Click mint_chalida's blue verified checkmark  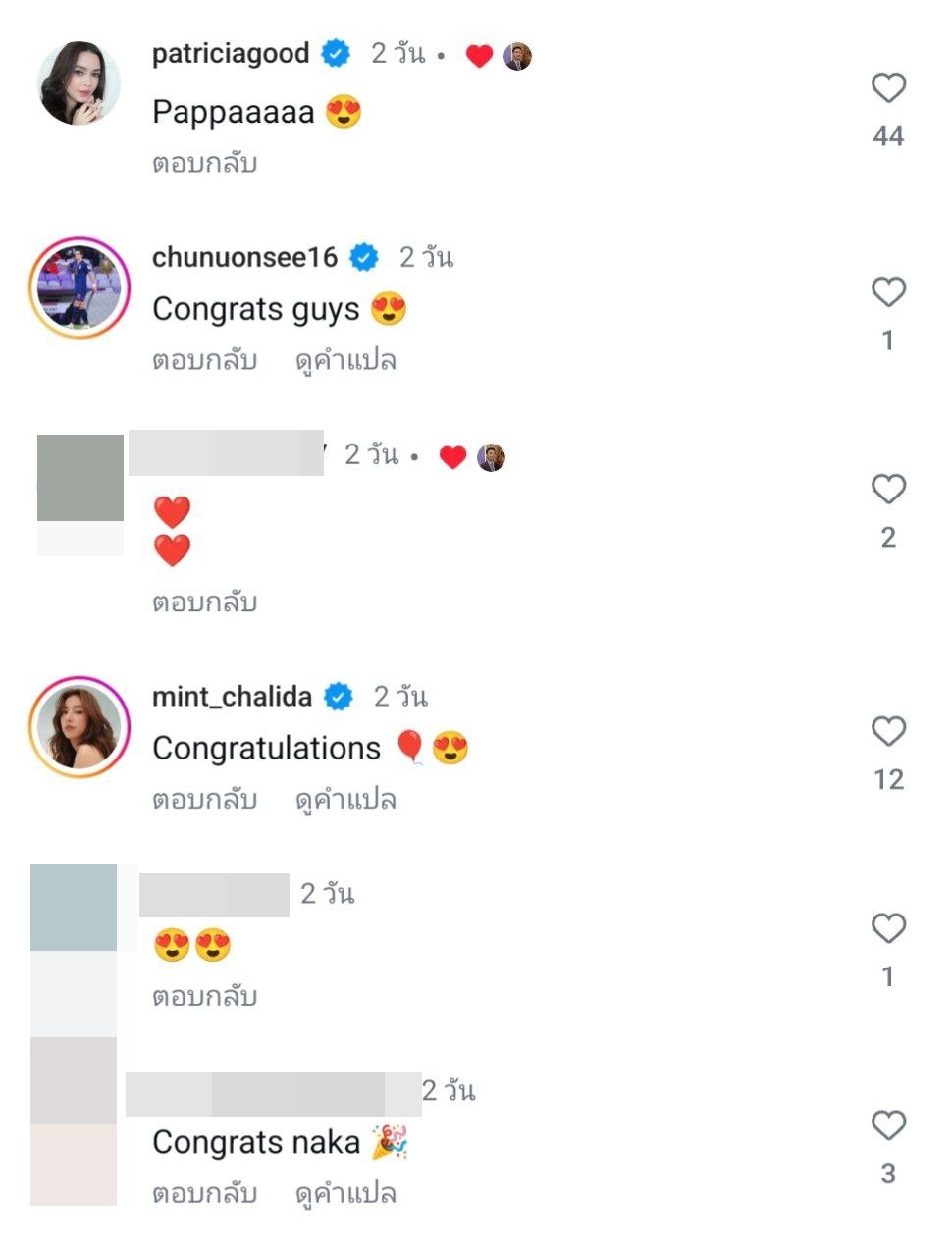(x=338, y=697)
